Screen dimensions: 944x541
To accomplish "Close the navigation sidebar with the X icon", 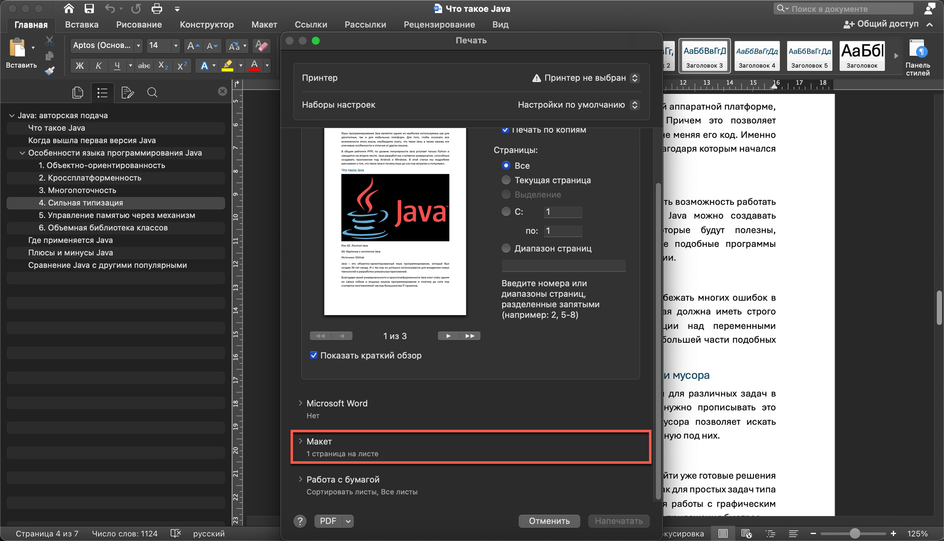I will pyautogui.click(x=222, y=91).
